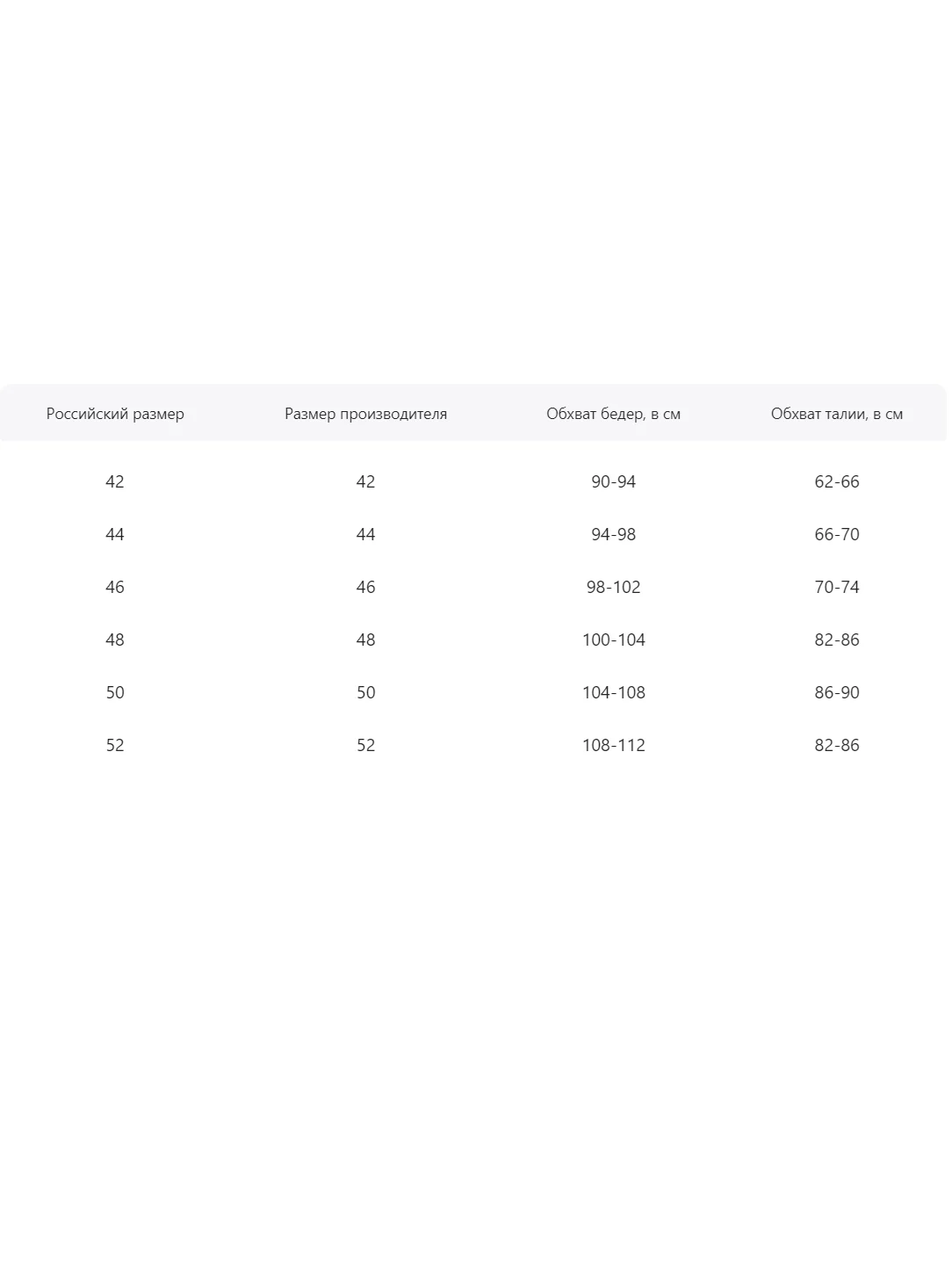Click hip measurement 98-102
952x1265 pixels.
click(x=613, y=587)
